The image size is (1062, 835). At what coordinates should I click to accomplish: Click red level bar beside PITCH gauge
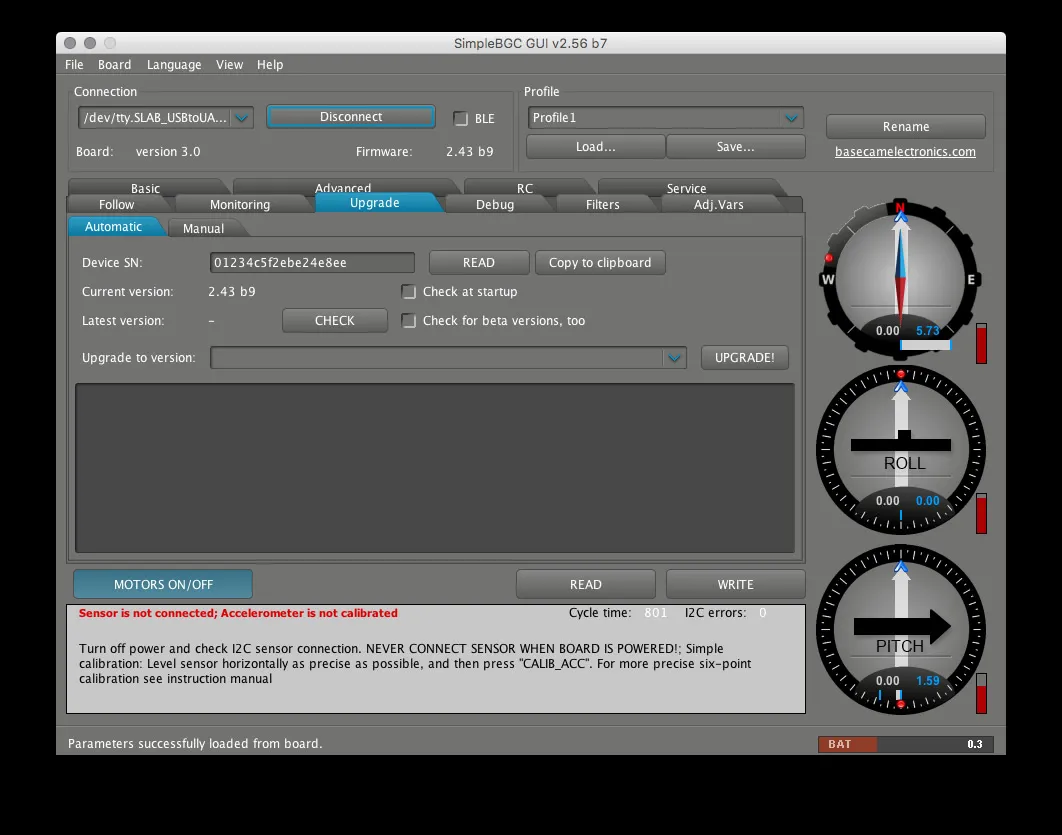[x=981, y=693]
